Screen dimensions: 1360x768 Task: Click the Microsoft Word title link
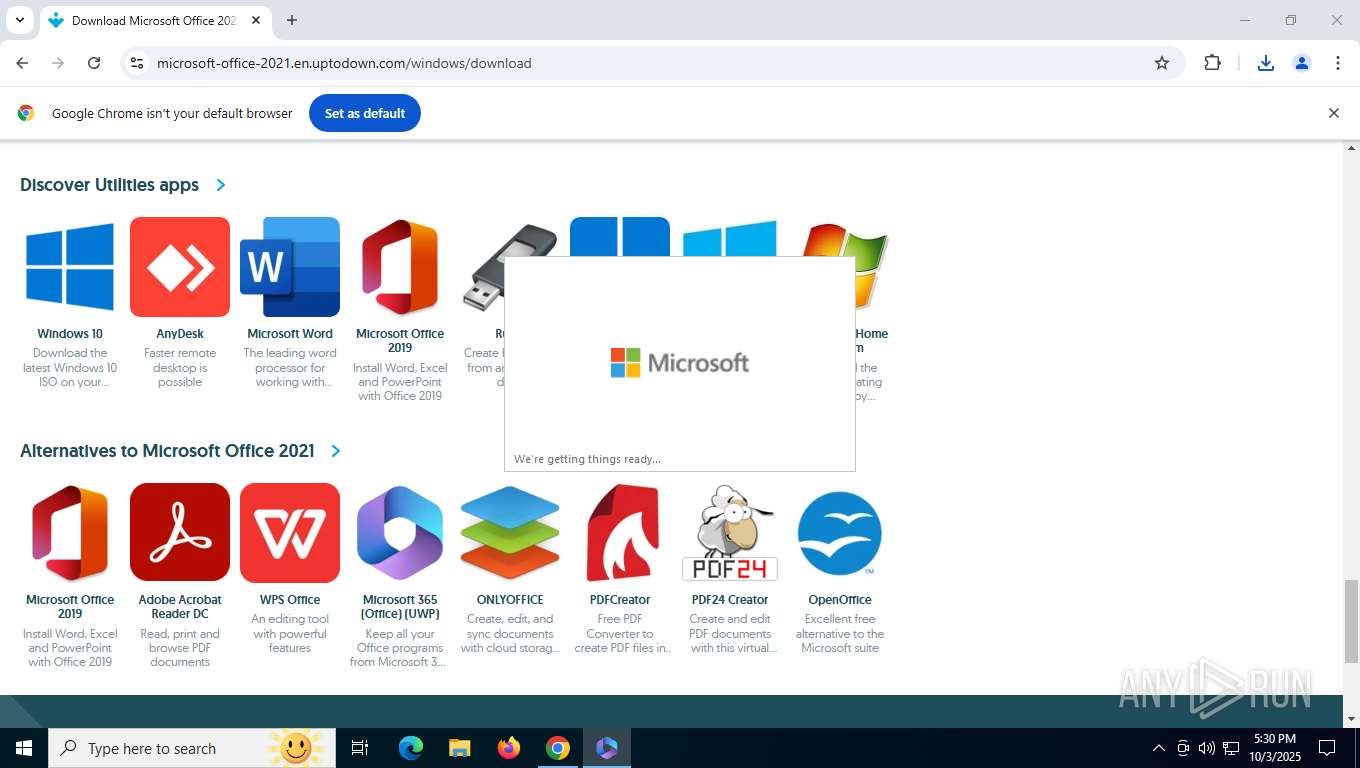pyautogui.click(x=290, y=334)
